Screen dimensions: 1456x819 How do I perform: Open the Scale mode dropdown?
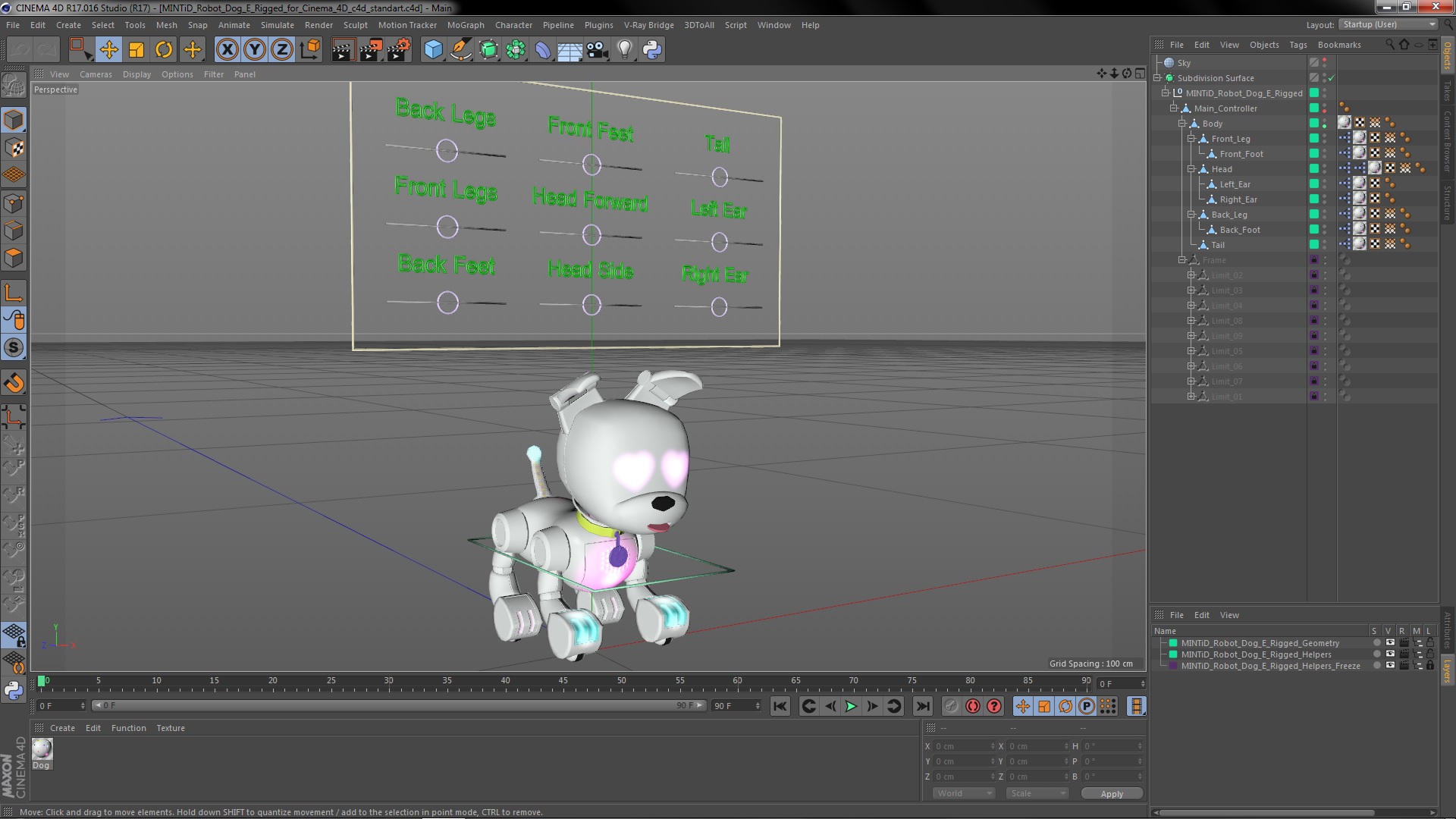(1037, 793)
